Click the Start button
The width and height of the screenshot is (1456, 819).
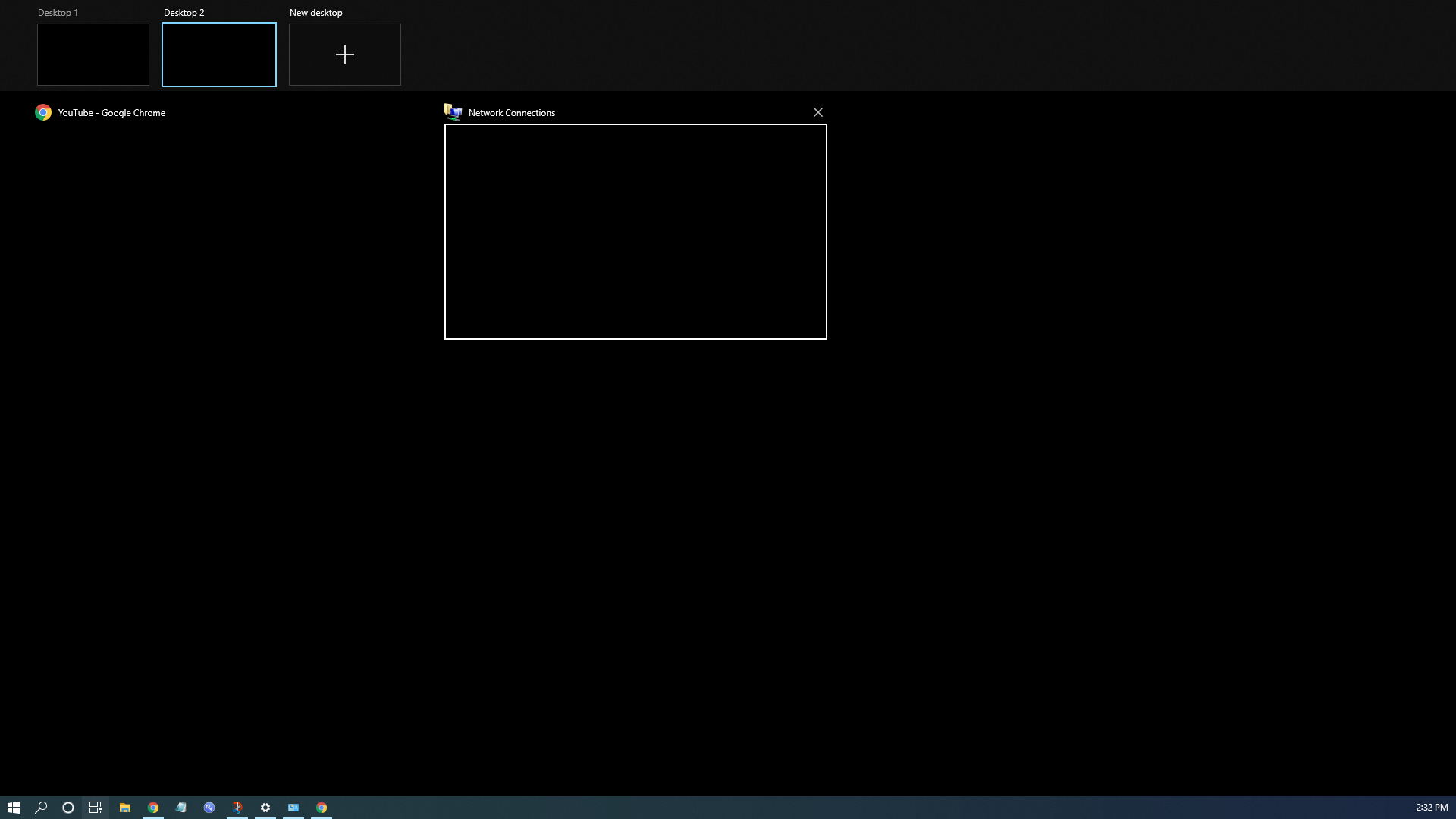pyautogui.click(x=14, y=808)
